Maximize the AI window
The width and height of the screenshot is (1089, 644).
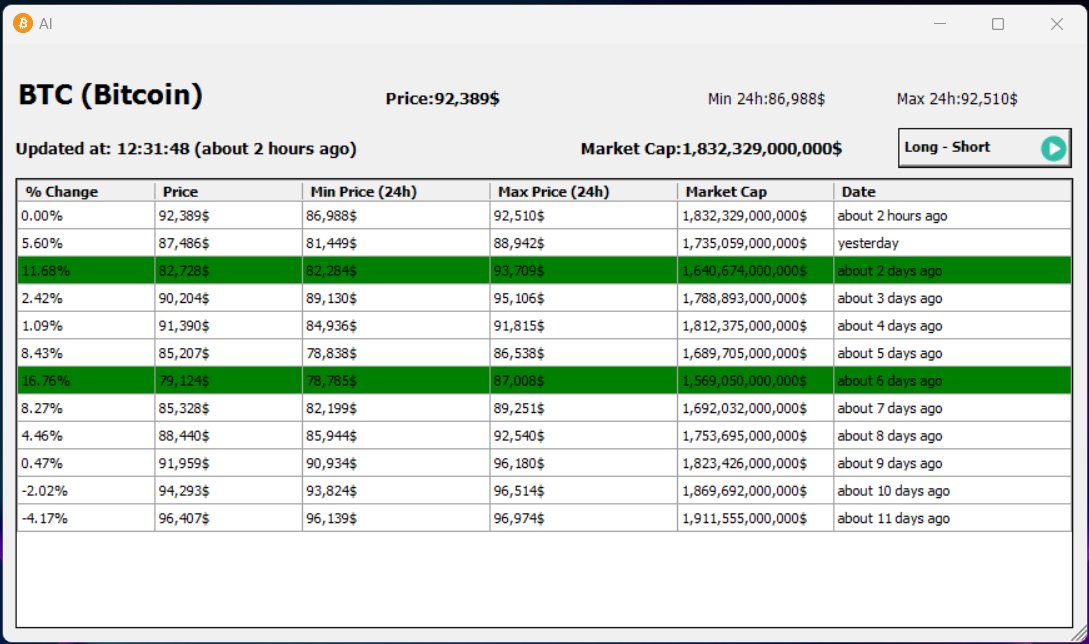[998, 24]
